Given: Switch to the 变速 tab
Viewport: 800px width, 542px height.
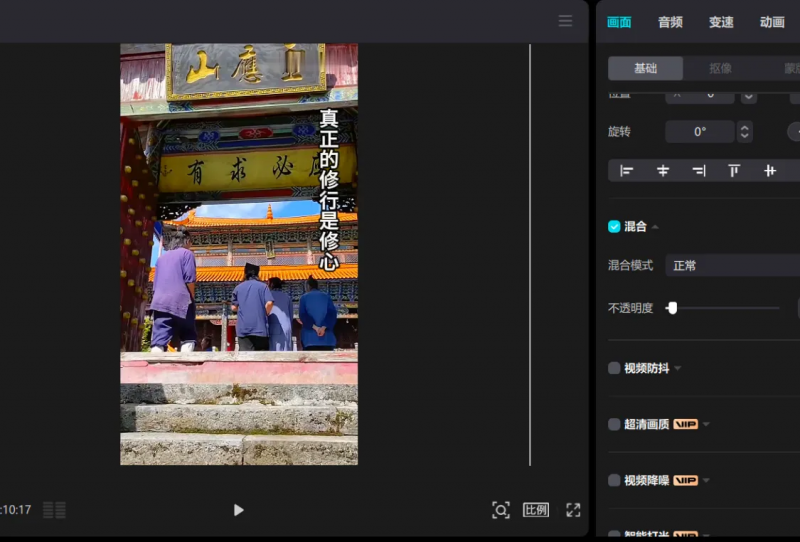Looking at the screenshot, I should pyautogui.click(x=721, y=22).
